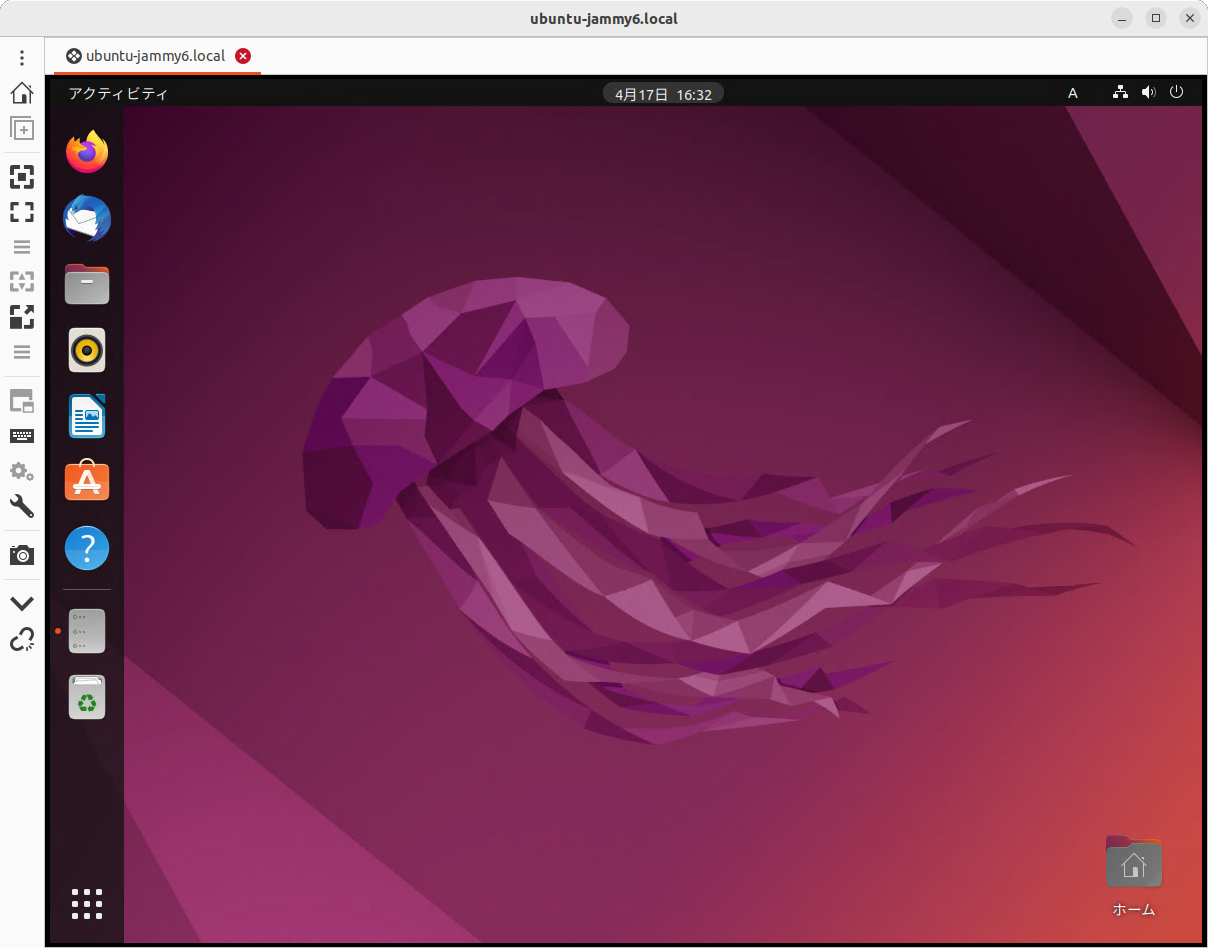Image resolution: width=1208 pixels, height=948 pixels.
Task: Open Thunderbird mail from the dock
Action: pos(87,218)
